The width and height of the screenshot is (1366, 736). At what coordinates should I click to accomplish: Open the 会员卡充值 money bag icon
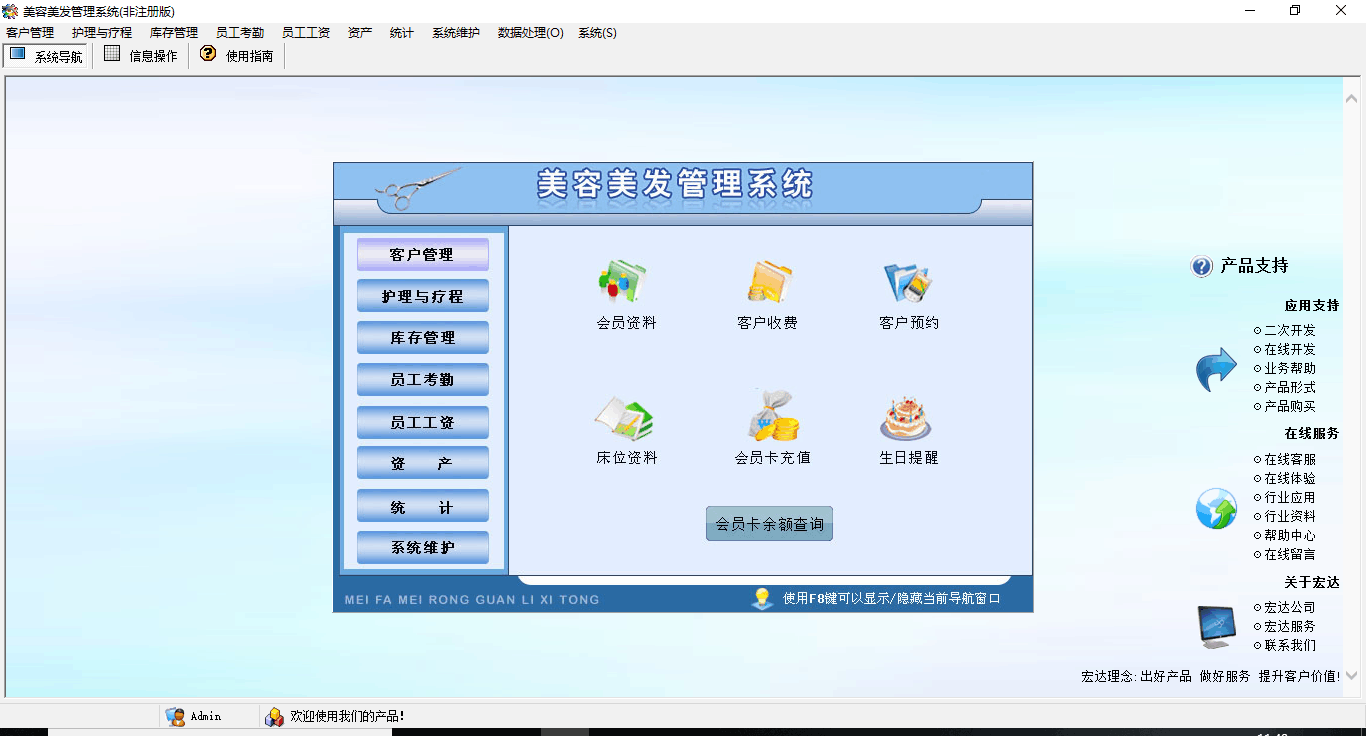point(773,416)
